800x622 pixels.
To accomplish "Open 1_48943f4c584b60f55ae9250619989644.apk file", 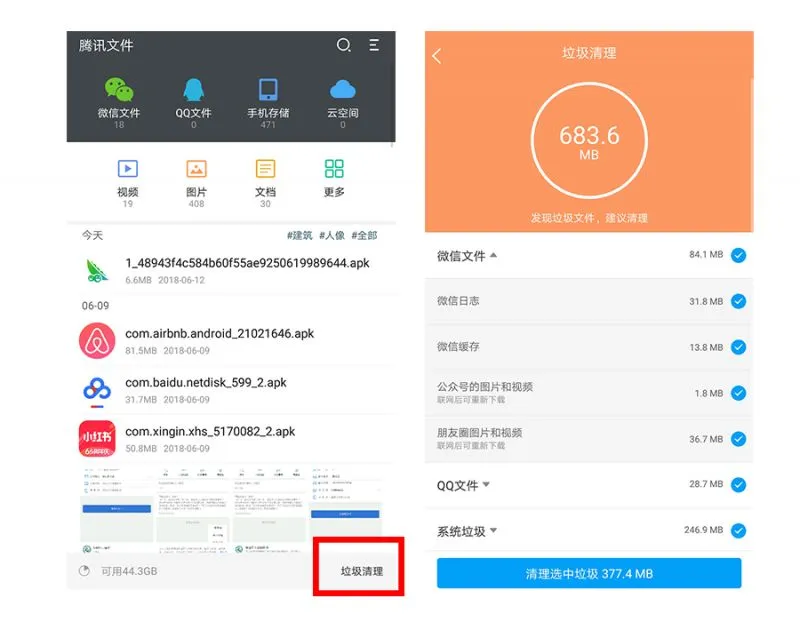I will point(247,263).
